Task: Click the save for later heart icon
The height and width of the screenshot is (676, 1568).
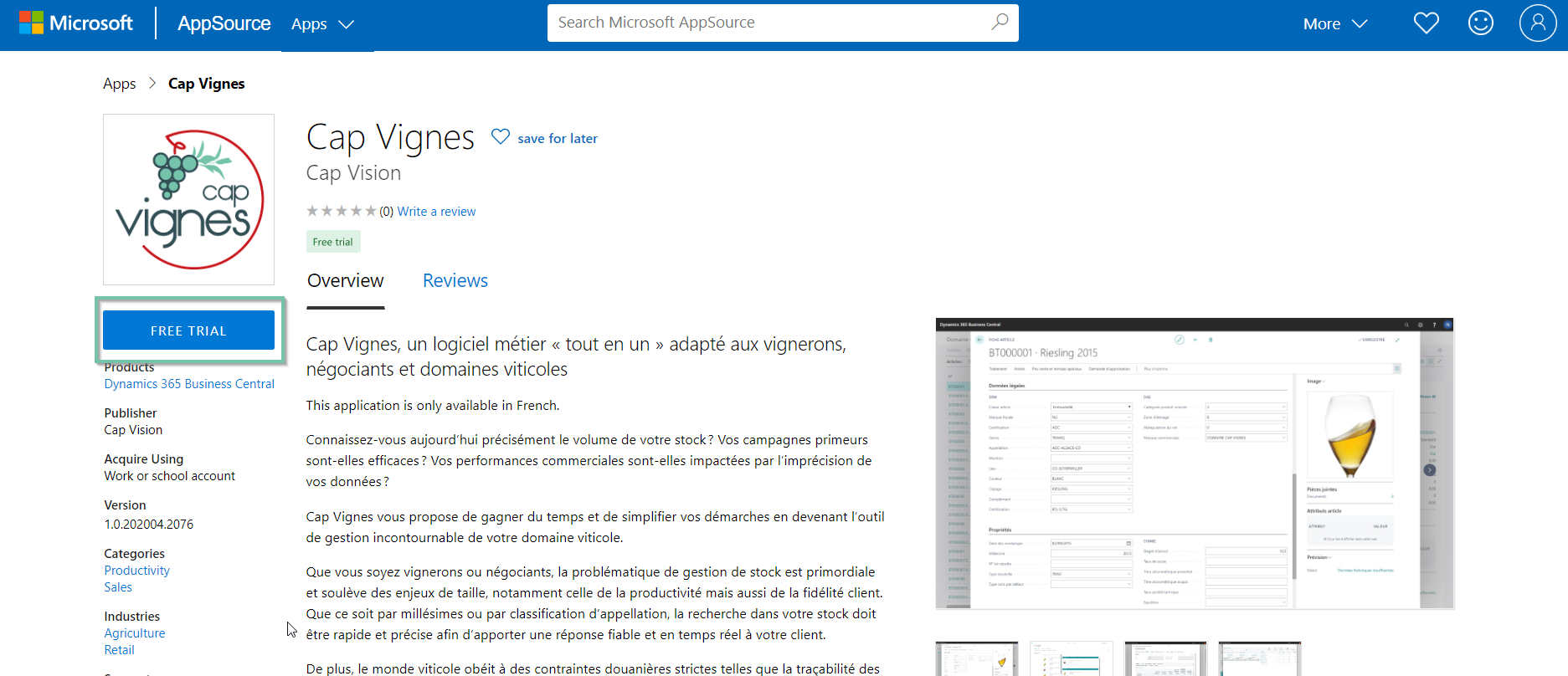Action: (x=501, y=136)
